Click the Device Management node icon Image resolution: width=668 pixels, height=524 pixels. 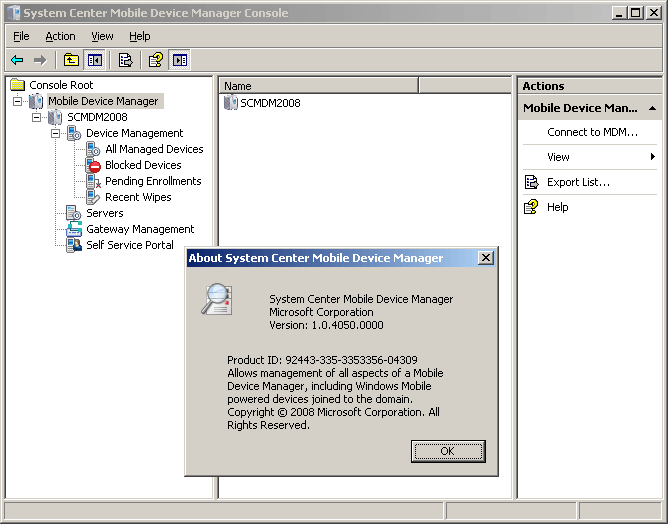coord(74,133)
